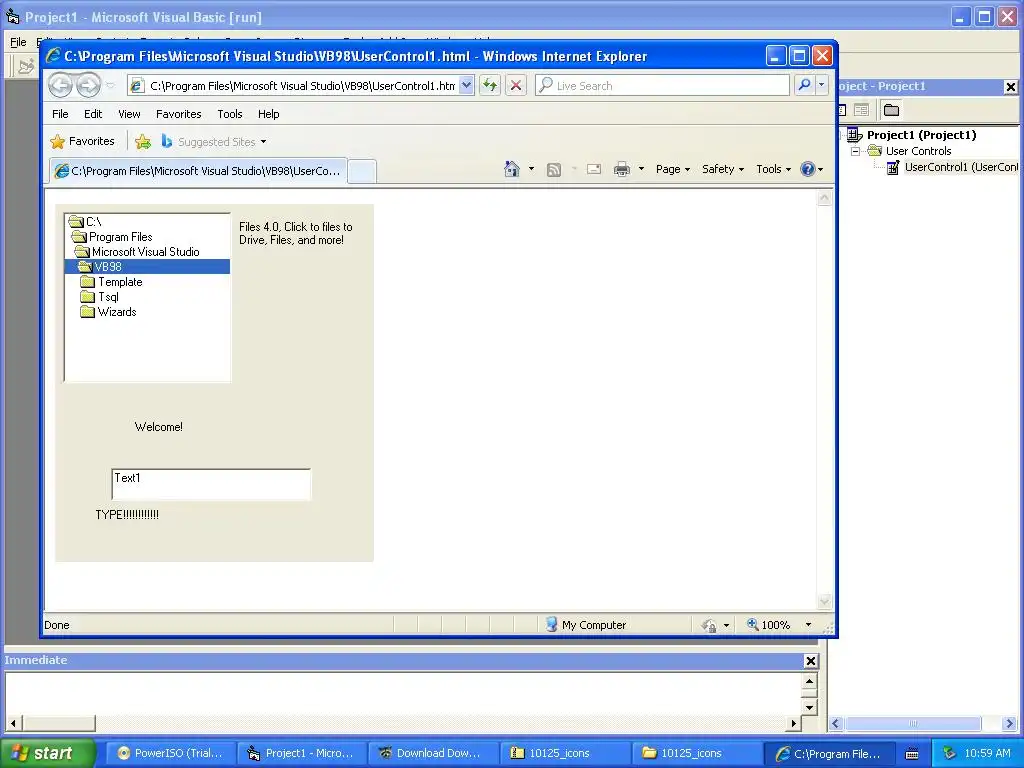Click the Files 4.0 description text
This screenshot has height=768, width=1024.
click(295, 233)
